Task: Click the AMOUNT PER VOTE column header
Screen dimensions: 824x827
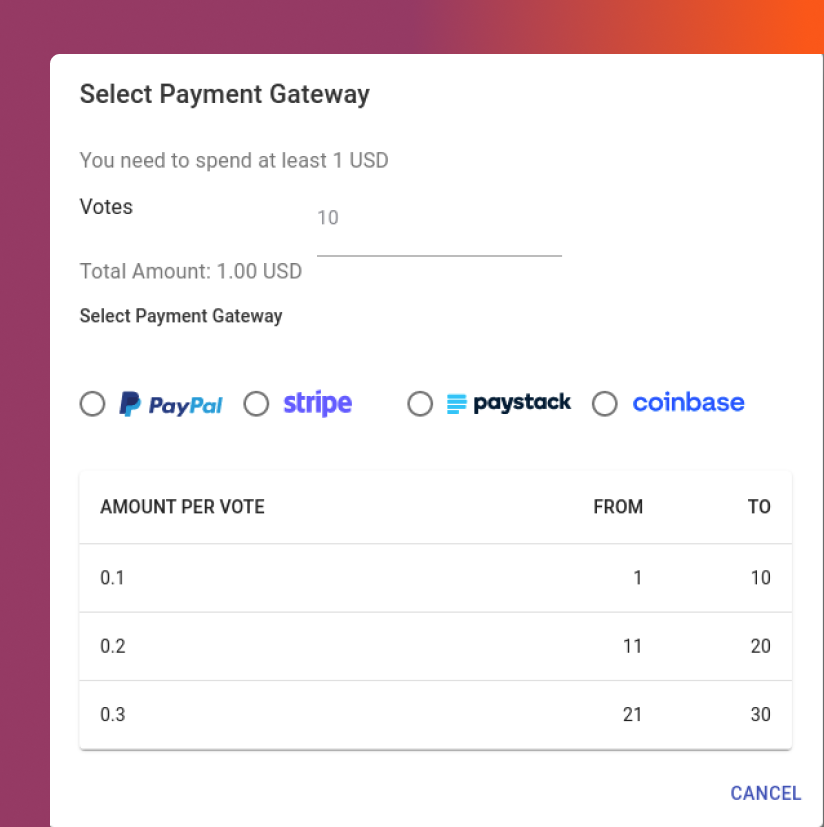Action: click(183, 507)
